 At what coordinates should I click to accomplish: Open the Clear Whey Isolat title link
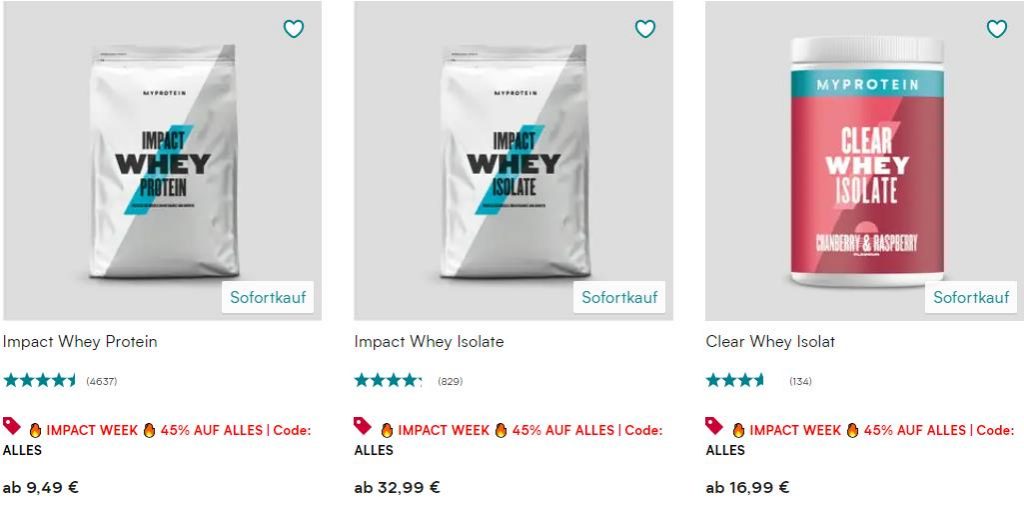click(770, 341)
